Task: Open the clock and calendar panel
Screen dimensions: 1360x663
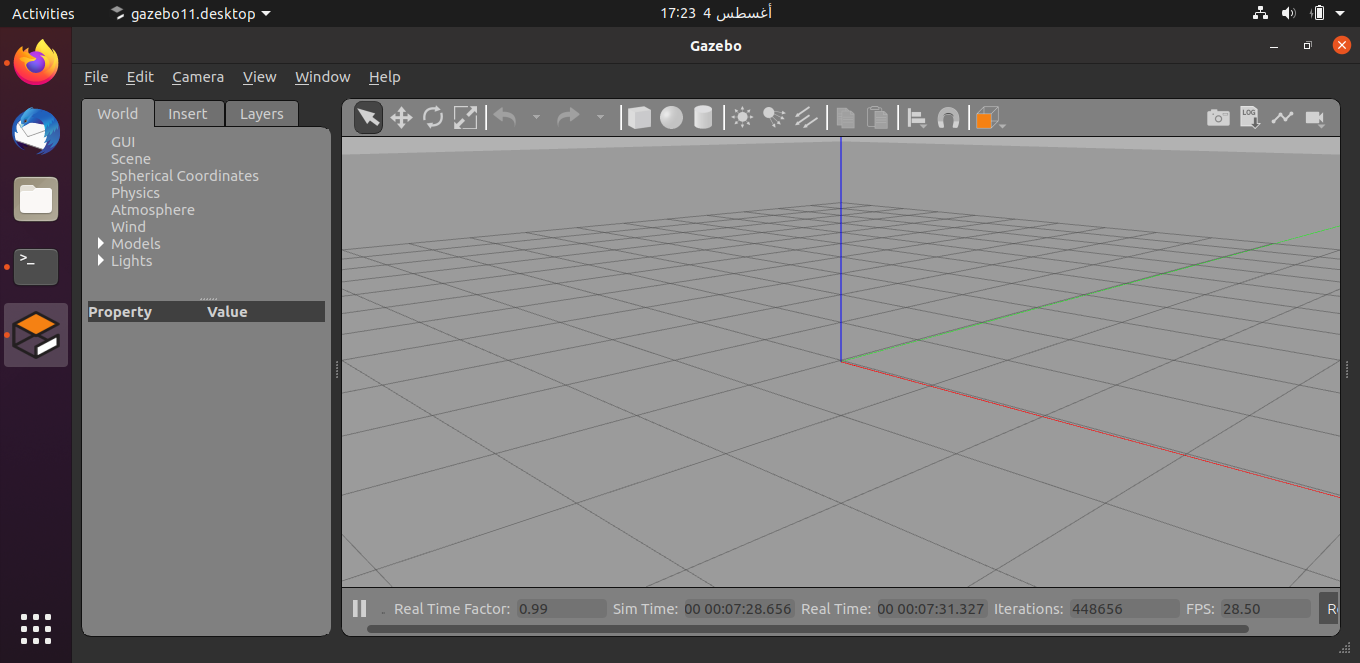Action: coord(716,13)
